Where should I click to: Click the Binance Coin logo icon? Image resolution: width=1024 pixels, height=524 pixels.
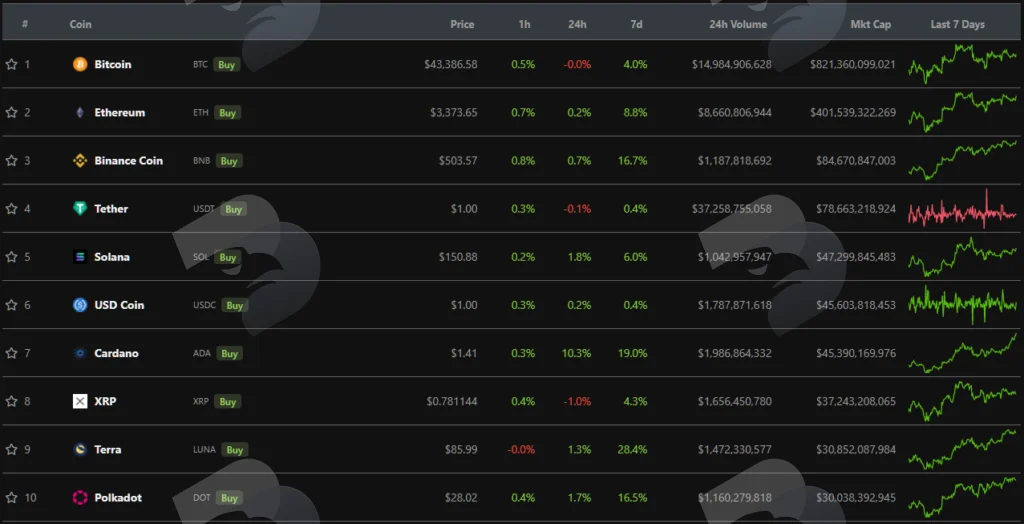80,161
